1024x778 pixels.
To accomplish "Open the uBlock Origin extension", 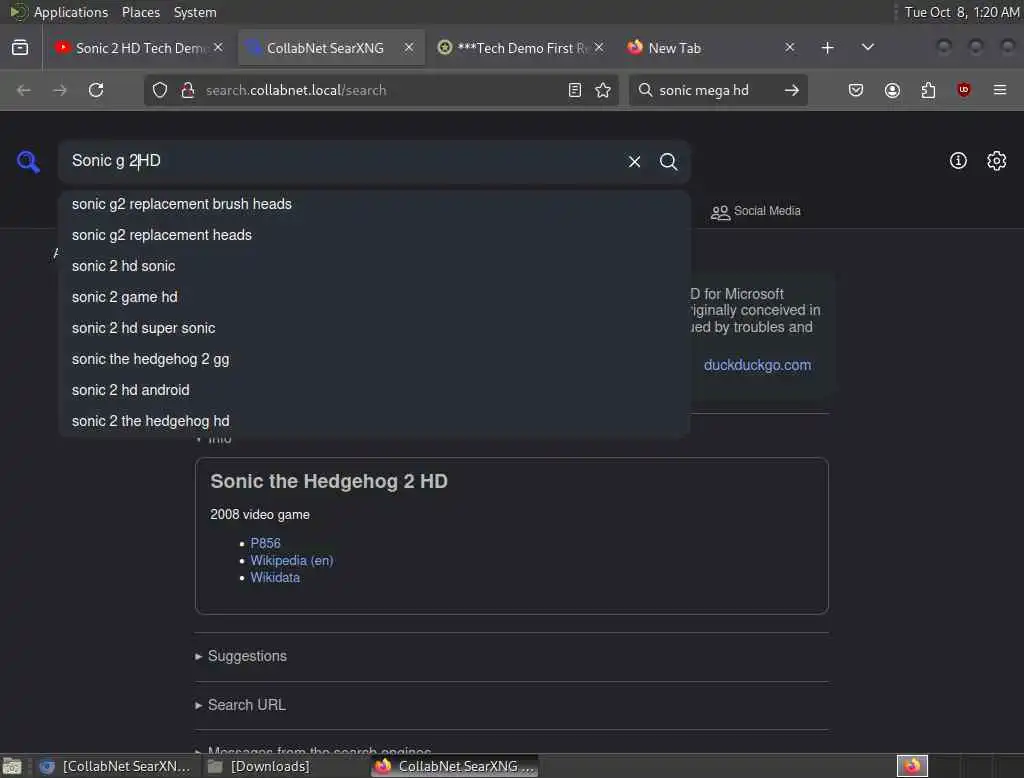I will (x=964, y=90).
